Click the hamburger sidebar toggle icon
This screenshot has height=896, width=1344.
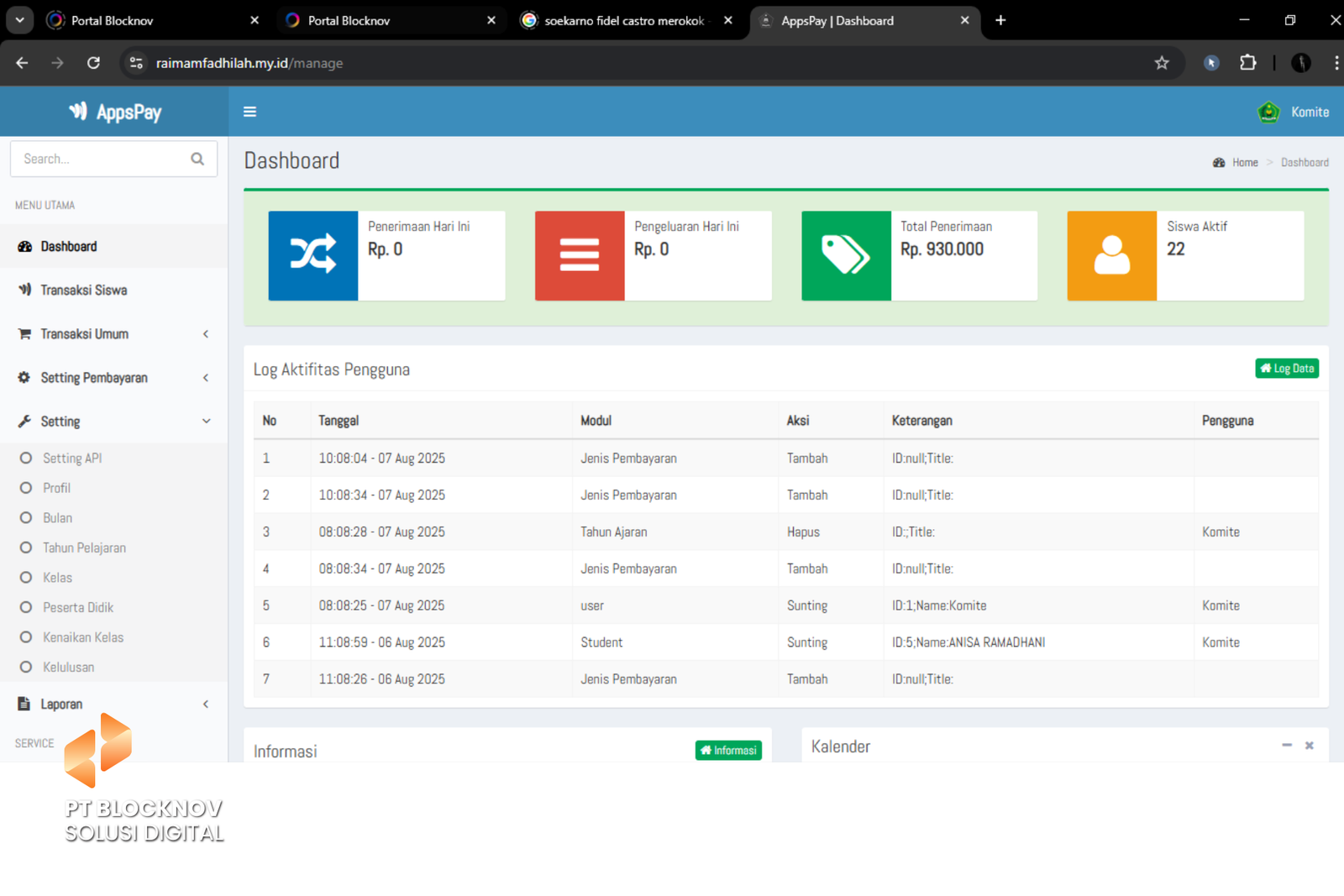(x=249, y=112)
